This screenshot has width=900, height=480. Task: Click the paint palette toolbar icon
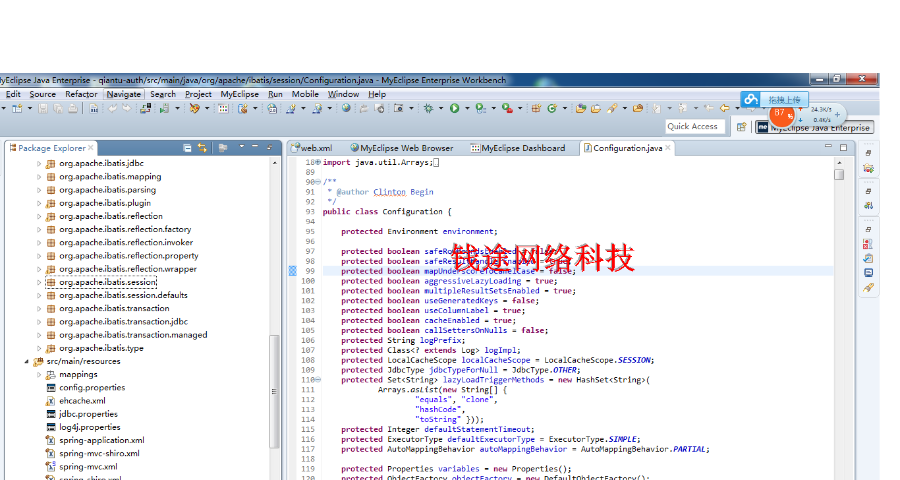(195, 108)
